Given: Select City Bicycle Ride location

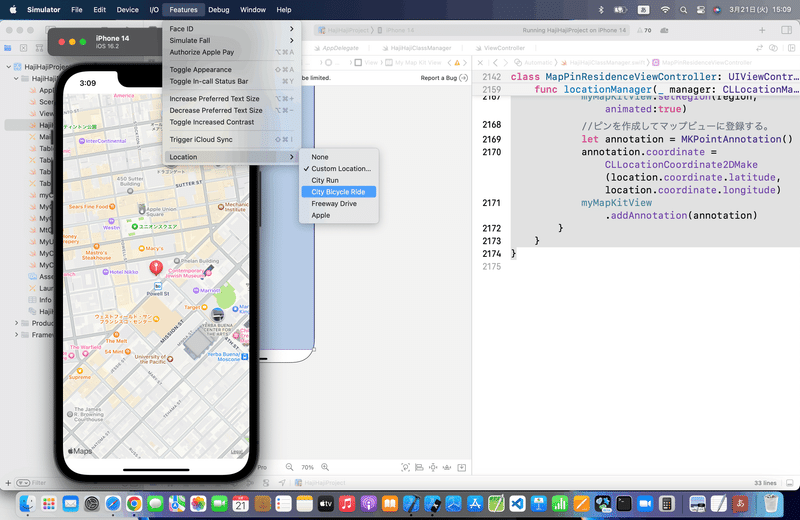Looking at the screenshot, I should point(339,192).
